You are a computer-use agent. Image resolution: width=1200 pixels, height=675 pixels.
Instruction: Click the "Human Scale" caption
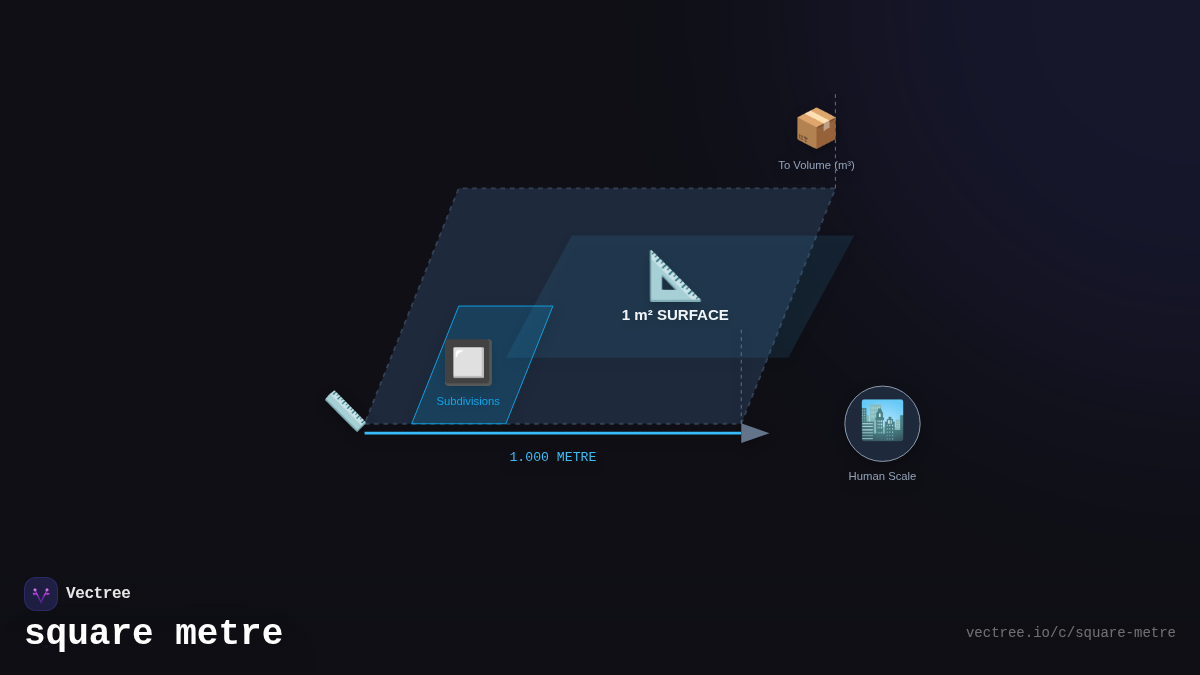pos(882,476)
